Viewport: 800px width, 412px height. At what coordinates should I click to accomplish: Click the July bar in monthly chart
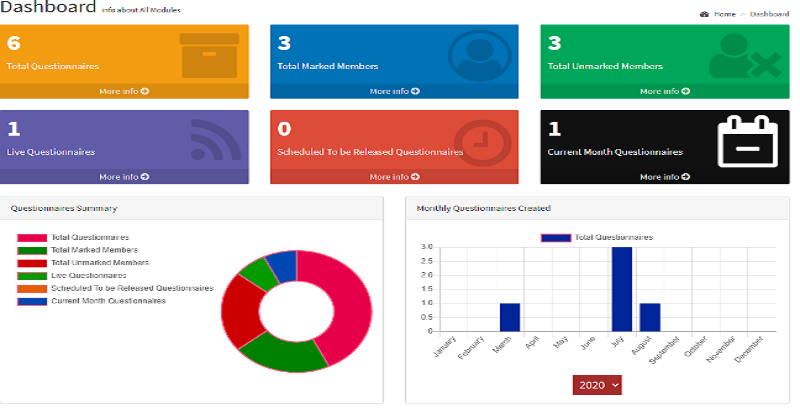pos(621,288)
